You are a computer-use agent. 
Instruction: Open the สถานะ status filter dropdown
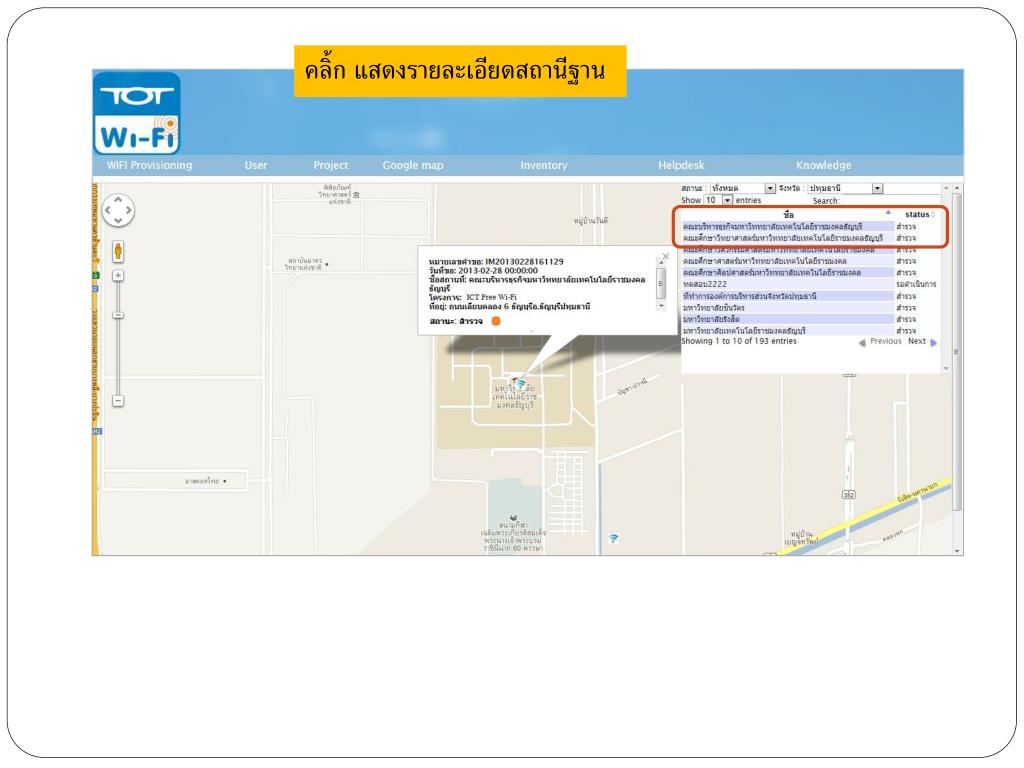pyautogui.click(x=743, y=188)
